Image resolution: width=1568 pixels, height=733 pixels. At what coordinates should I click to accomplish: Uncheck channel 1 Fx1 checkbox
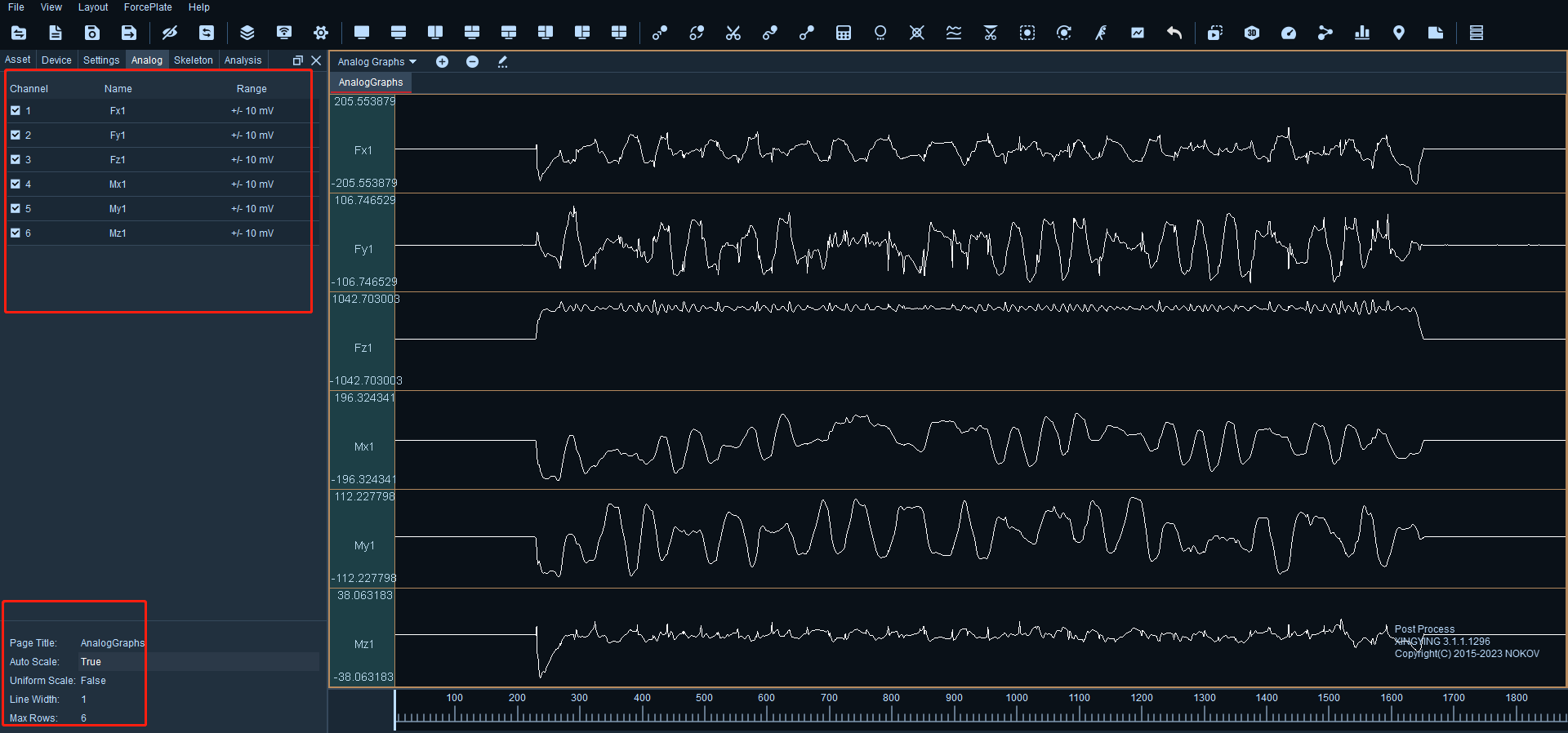click(16, 110)
